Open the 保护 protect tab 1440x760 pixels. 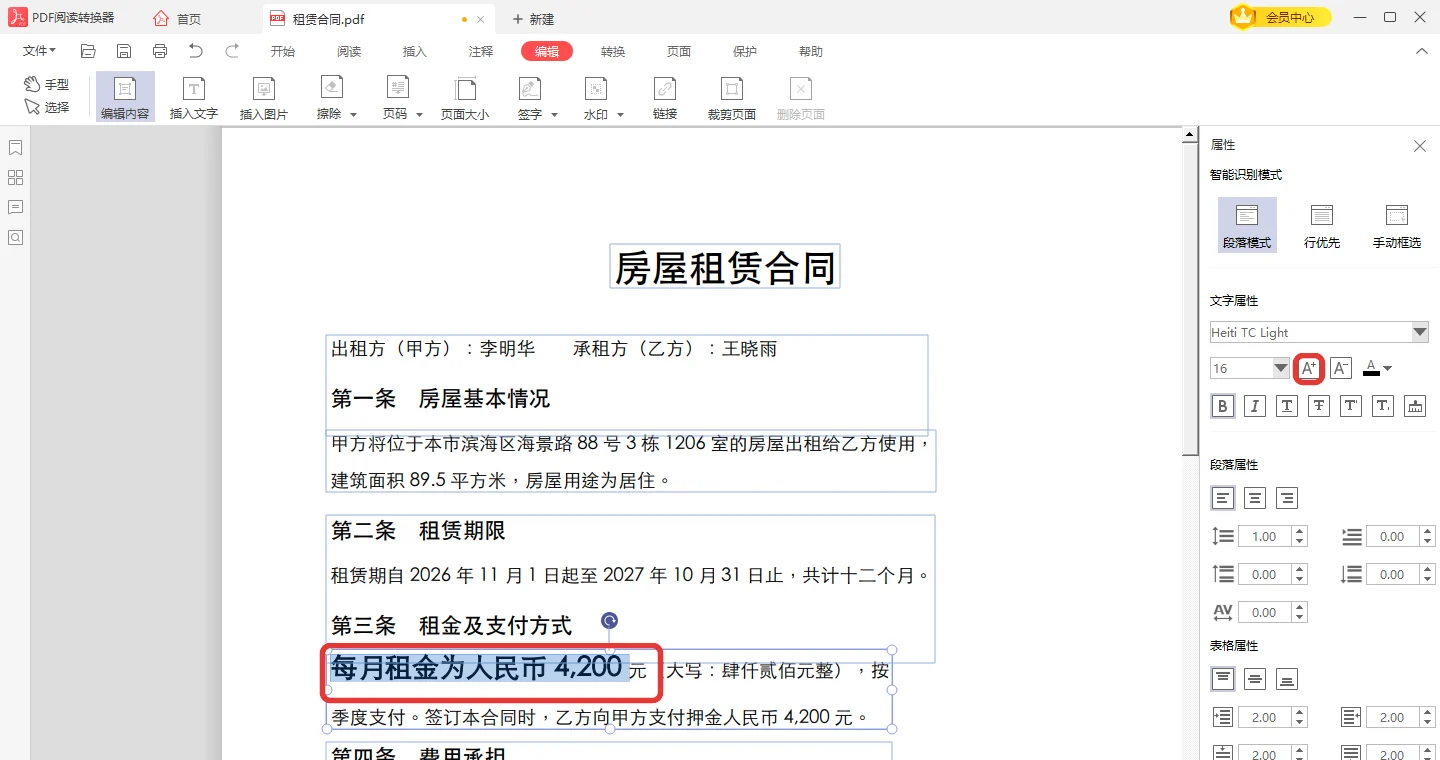745,52
